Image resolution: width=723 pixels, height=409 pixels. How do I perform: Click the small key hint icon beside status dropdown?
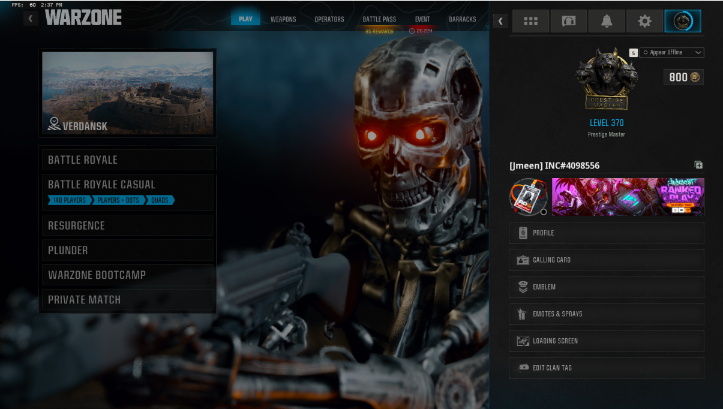pos(633,53)
